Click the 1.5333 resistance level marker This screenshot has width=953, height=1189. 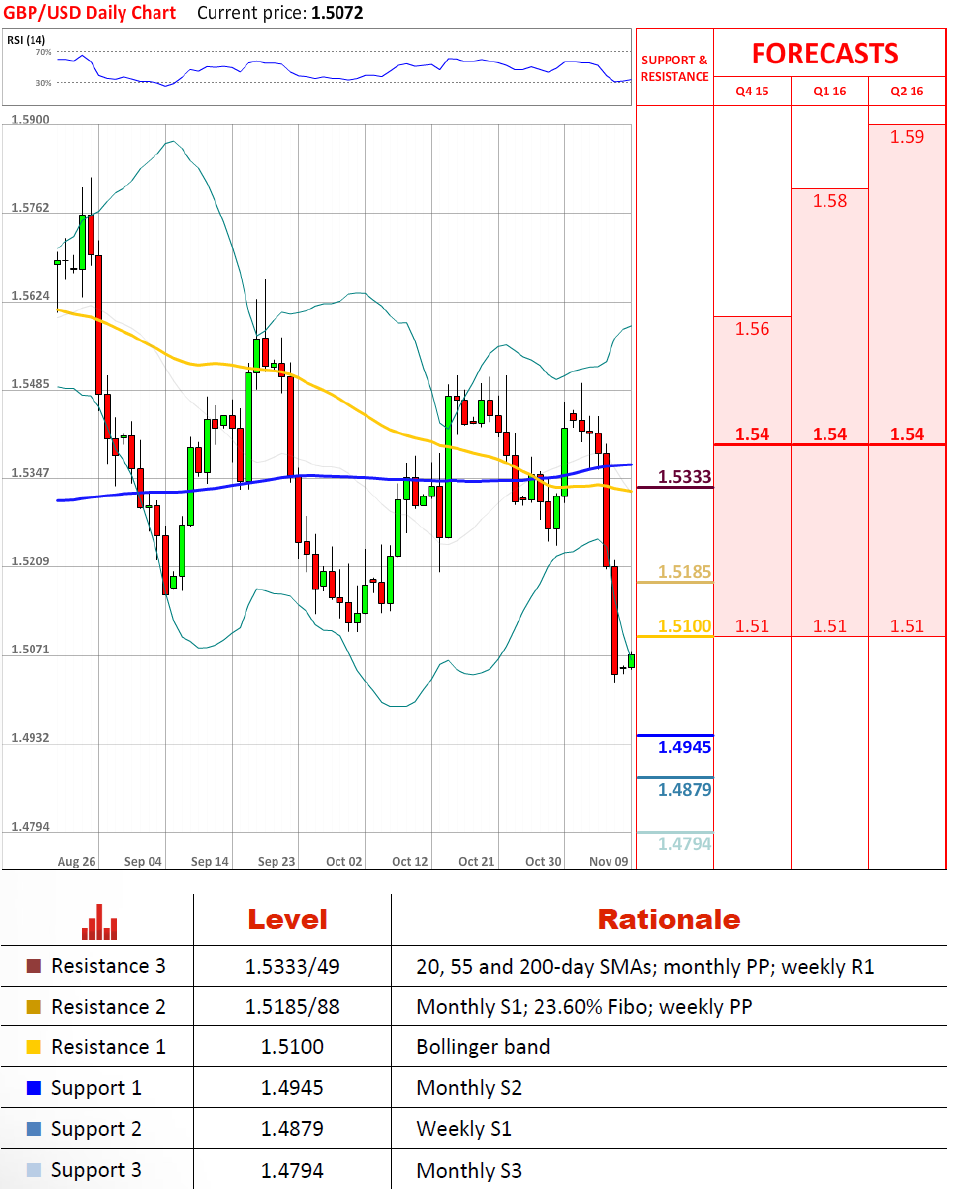pyautogui.click(x=684, y=477)
